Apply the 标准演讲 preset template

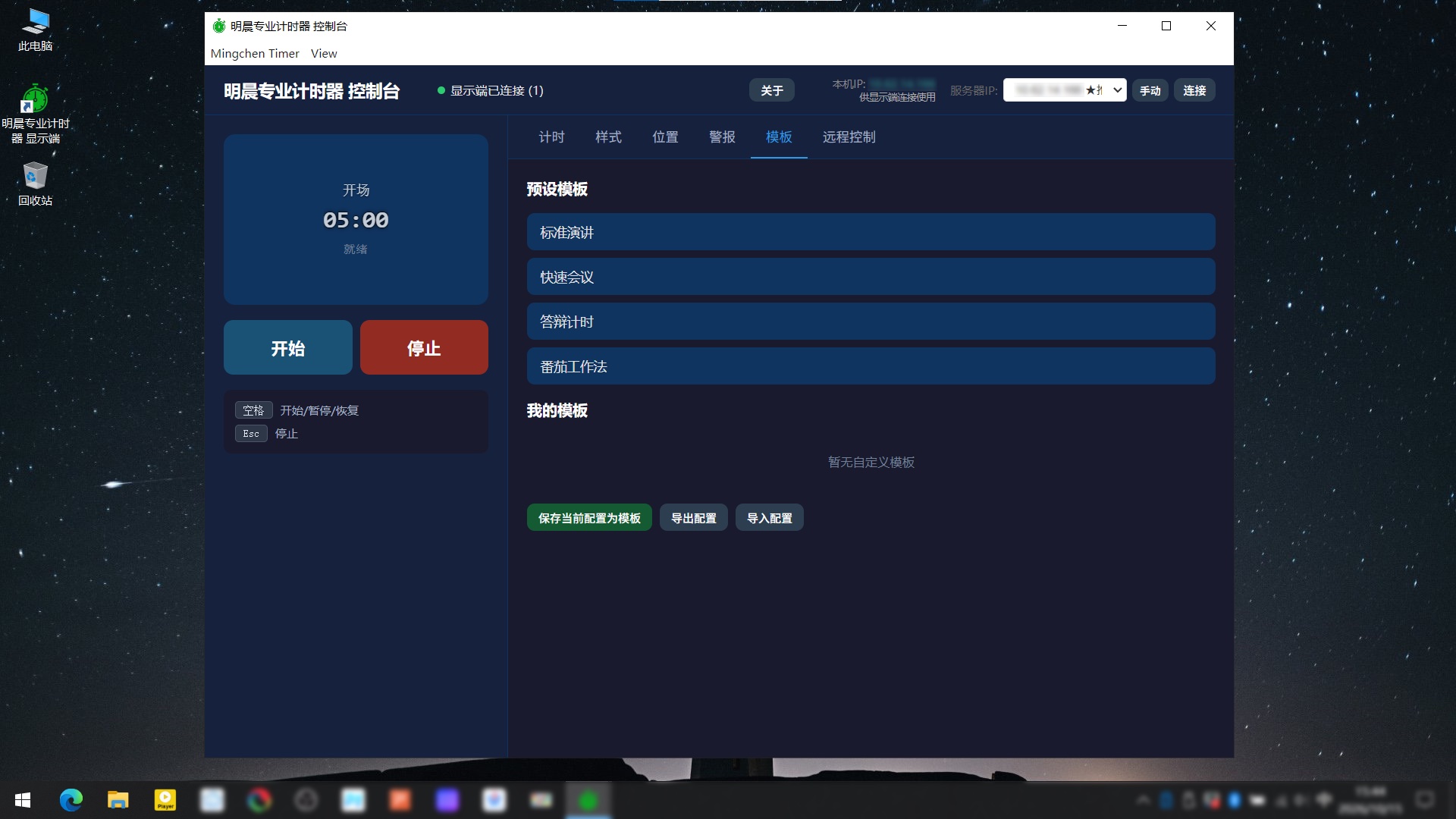tap(871, 232)
